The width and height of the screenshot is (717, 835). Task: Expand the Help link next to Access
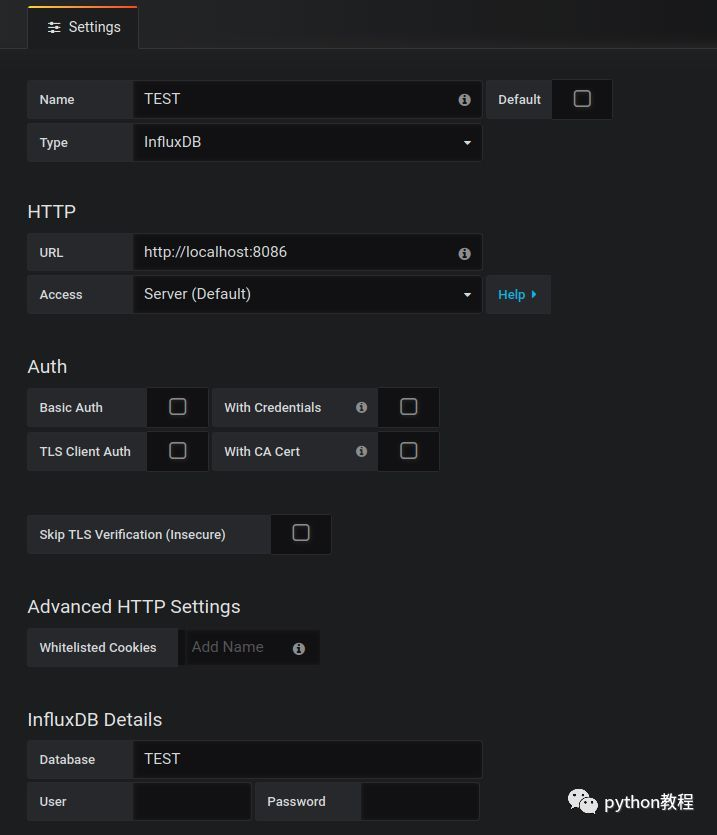click(518, 294)
